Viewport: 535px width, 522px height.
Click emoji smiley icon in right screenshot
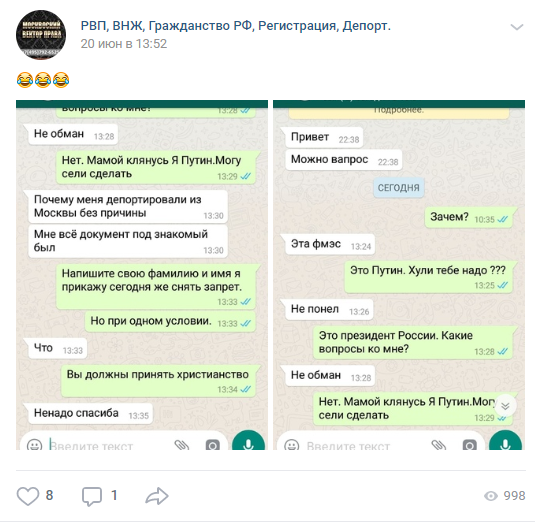[x=291, y=445]
